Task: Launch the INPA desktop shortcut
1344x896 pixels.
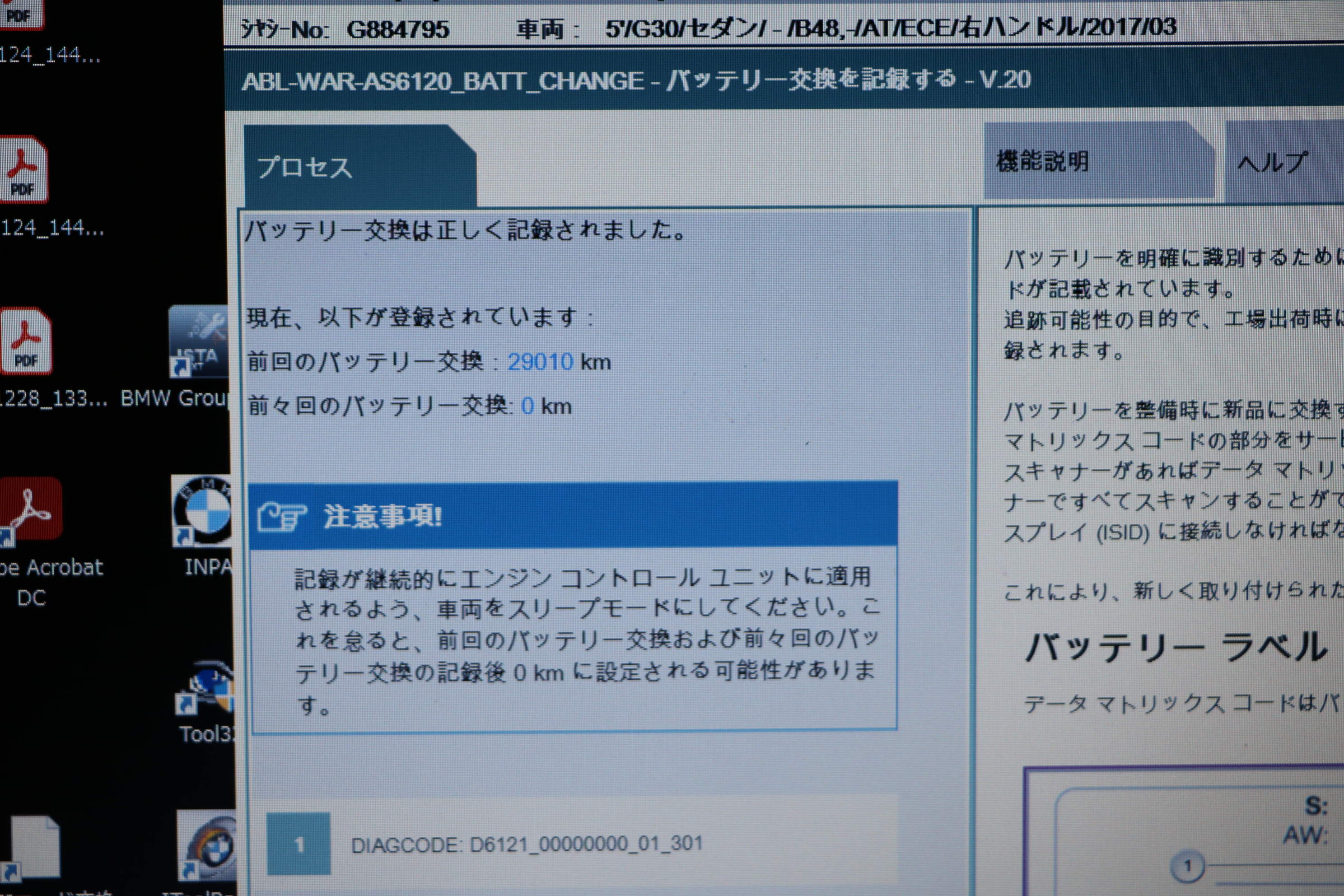Action: tap(202, 510)
